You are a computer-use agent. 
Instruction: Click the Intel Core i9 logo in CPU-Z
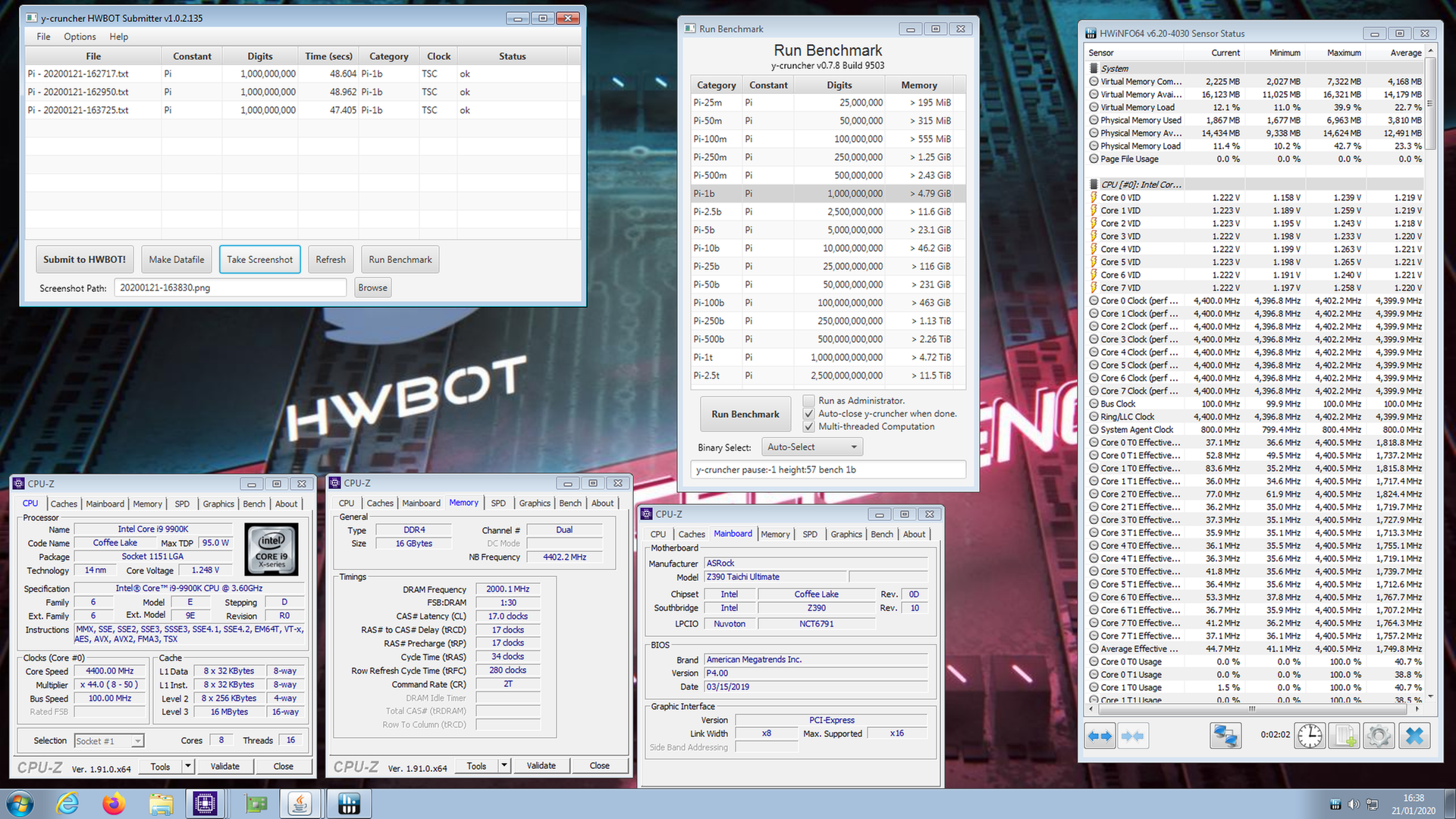(271, 549)
